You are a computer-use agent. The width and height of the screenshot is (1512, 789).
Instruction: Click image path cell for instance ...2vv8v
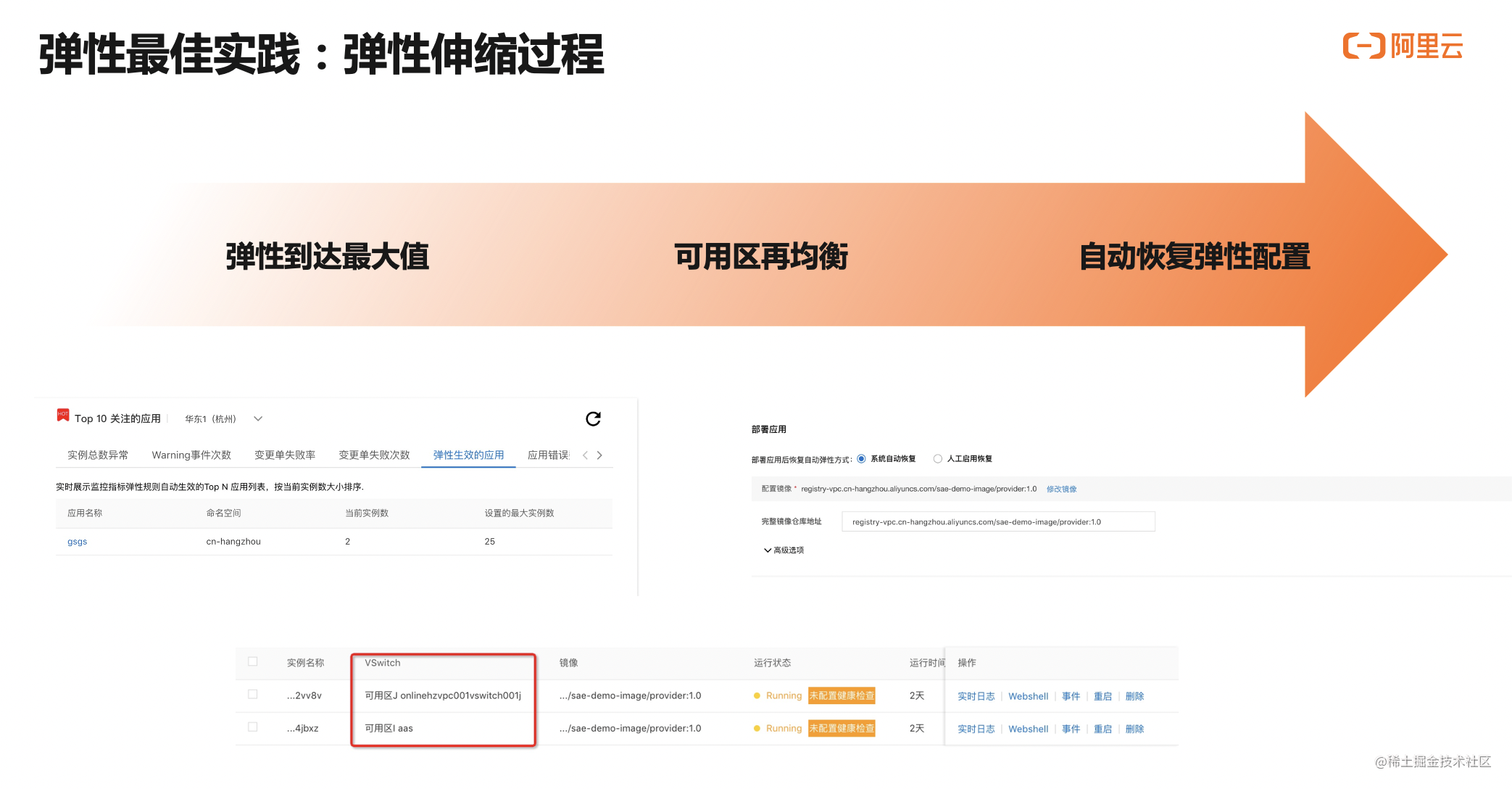pos(630,695)
